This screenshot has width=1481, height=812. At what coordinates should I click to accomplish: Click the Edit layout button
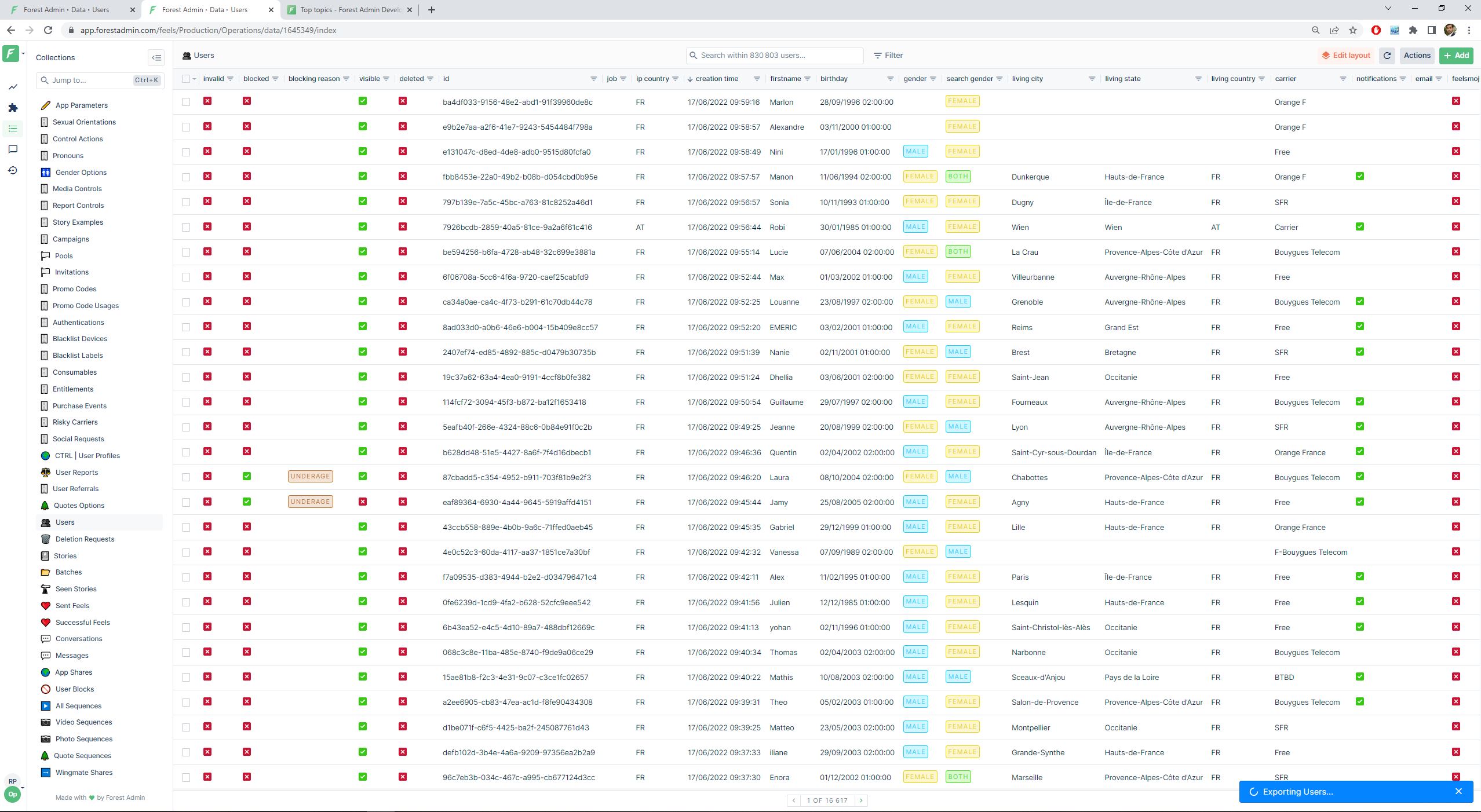1345,56
